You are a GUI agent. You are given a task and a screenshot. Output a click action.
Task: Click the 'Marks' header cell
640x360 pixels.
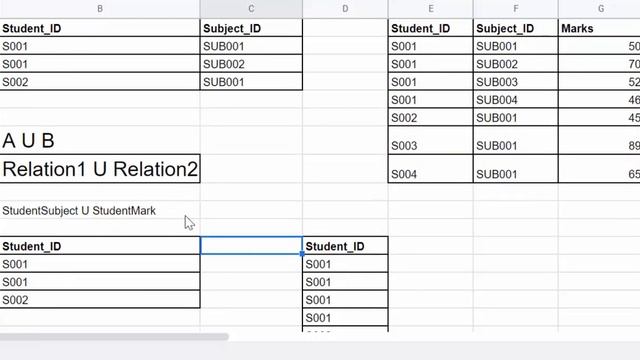[x=599, y=28]
